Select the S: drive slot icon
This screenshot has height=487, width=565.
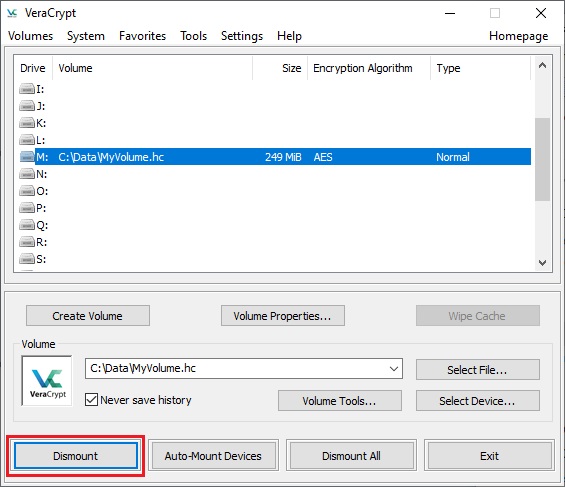click(x=27, y=259)
